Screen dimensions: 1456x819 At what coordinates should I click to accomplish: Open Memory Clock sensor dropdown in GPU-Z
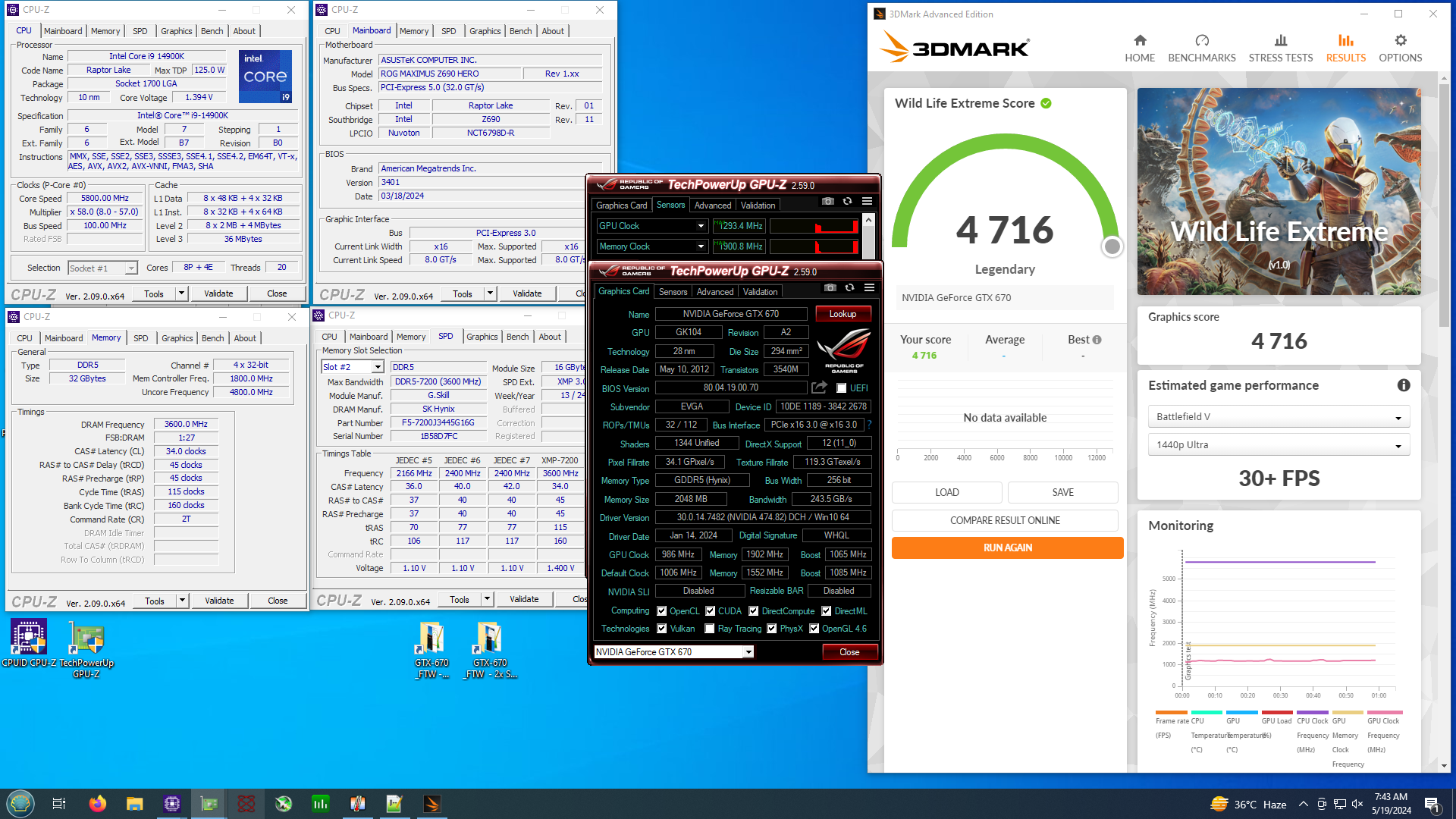point(701,246)
